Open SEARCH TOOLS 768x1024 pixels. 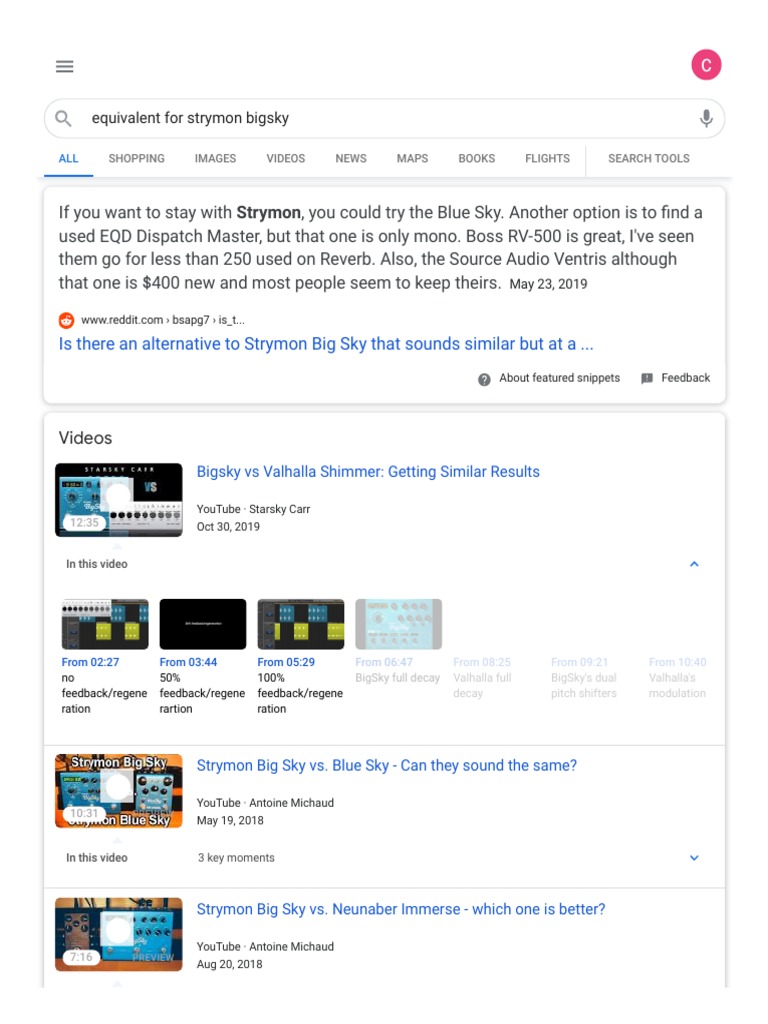[648, 159]
